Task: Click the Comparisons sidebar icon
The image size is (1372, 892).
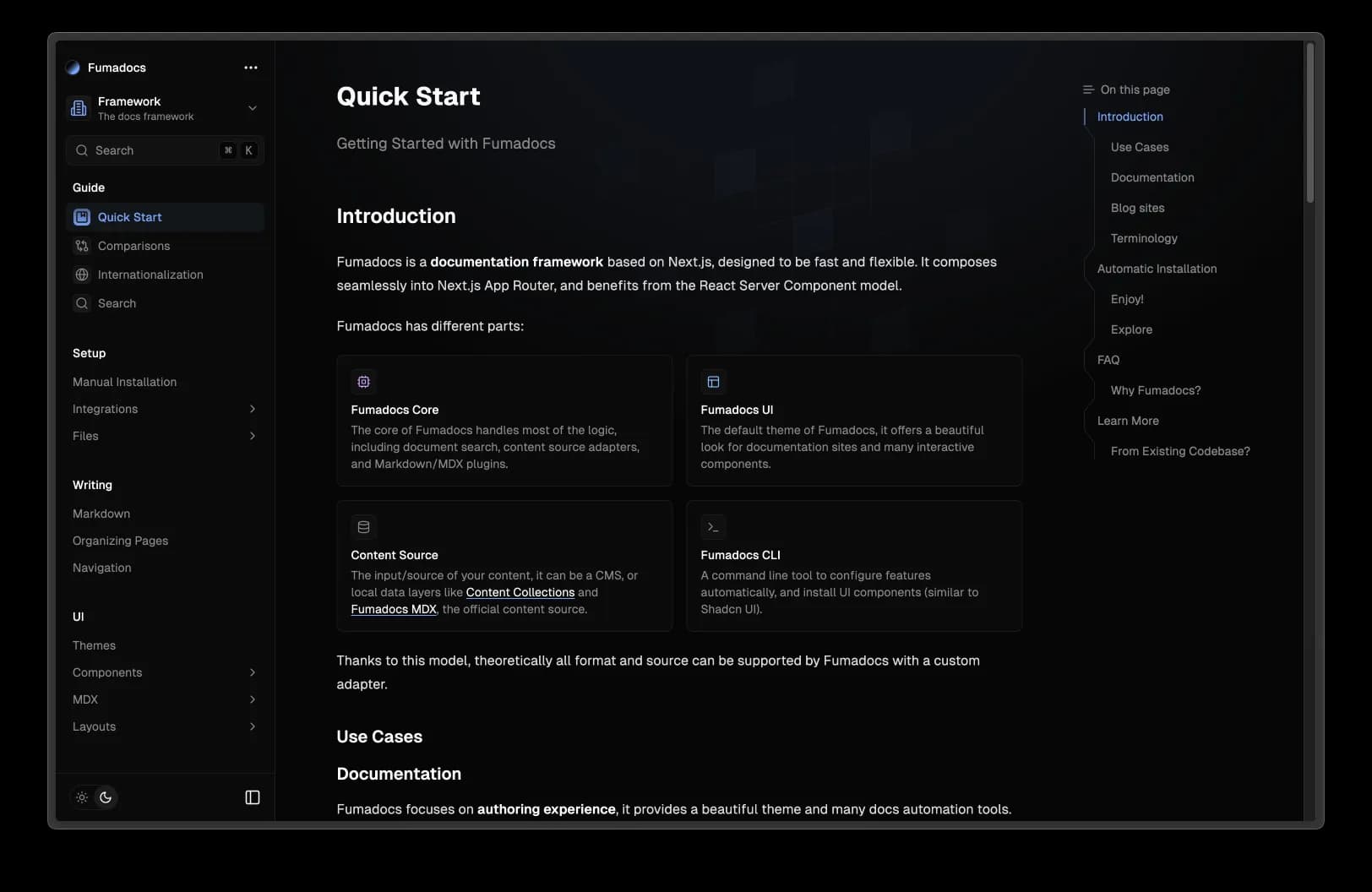Action: pyautogui.click(x=82, y=246)
